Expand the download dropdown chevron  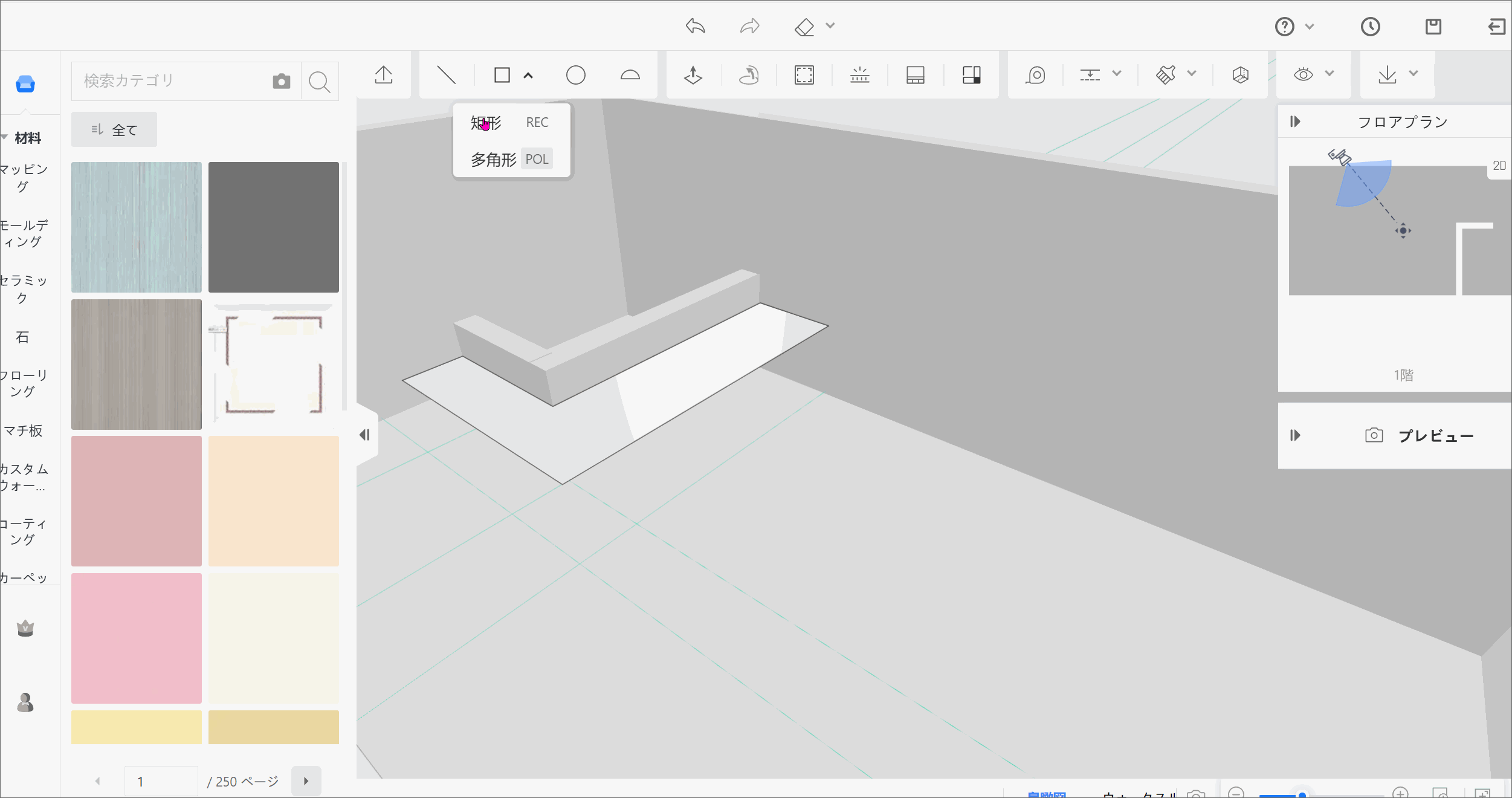pyautogui.click(x=1413, y=74)
